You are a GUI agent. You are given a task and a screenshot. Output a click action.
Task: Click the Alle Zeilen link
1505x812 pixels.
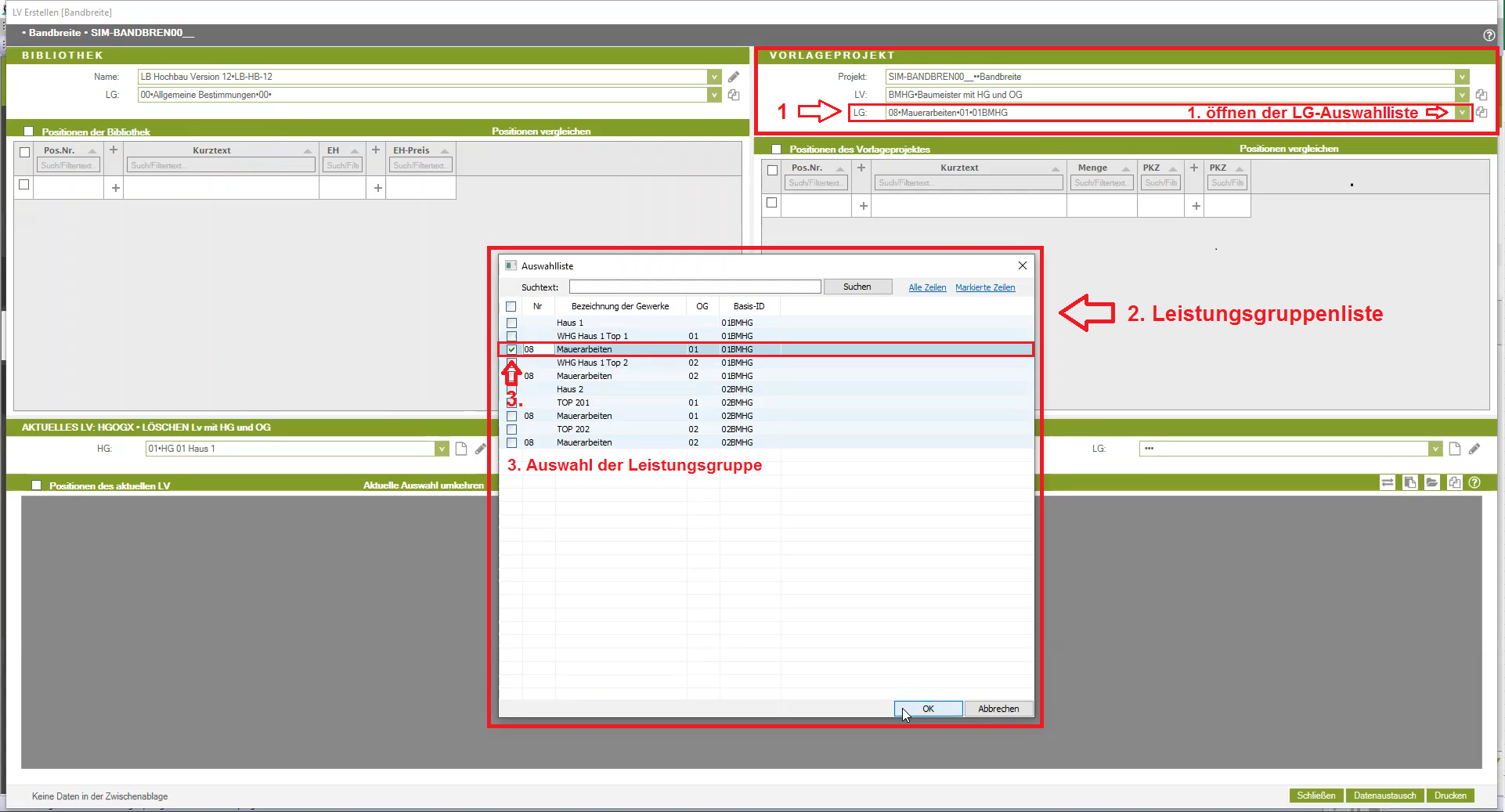(x=927, y=287)
